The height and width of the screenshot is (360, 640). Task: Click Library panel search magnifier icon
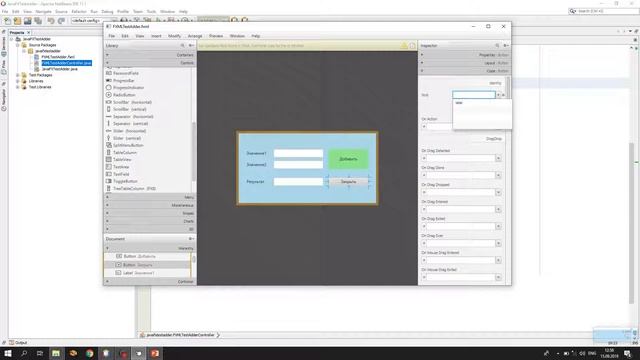pos(182,46)
